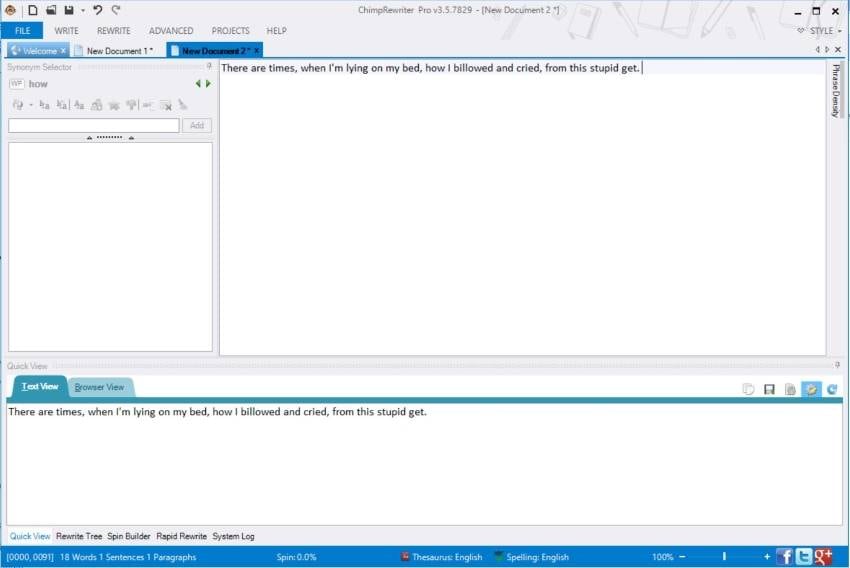Screen dimensions: 850x568
Task: Click the synonym toolbar icon right of separator
Action: coord(147,105)
